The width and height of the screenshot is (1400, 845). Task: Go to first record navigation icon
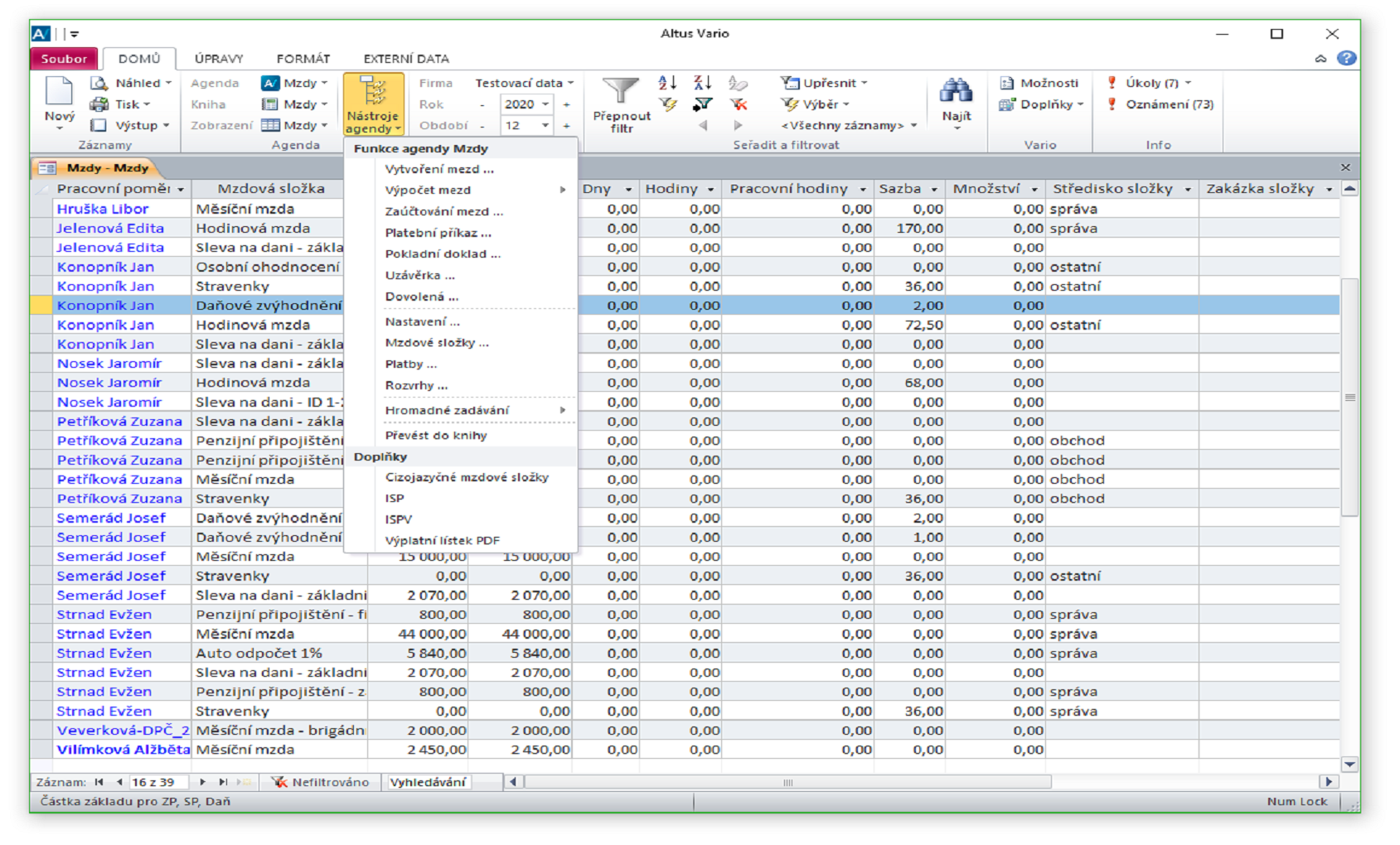pyautogui.click(x=99, y=782)
